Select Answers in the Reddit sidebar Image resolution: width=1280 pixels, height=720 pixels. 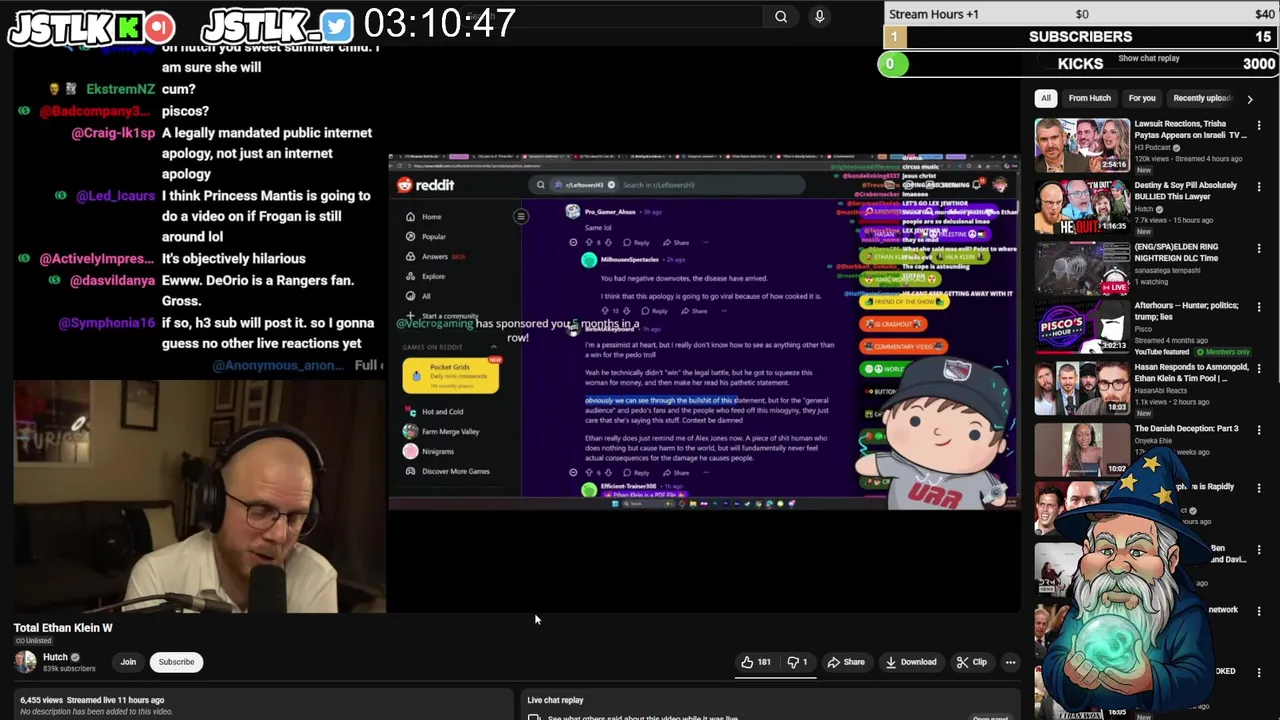(x=434, y=256)
